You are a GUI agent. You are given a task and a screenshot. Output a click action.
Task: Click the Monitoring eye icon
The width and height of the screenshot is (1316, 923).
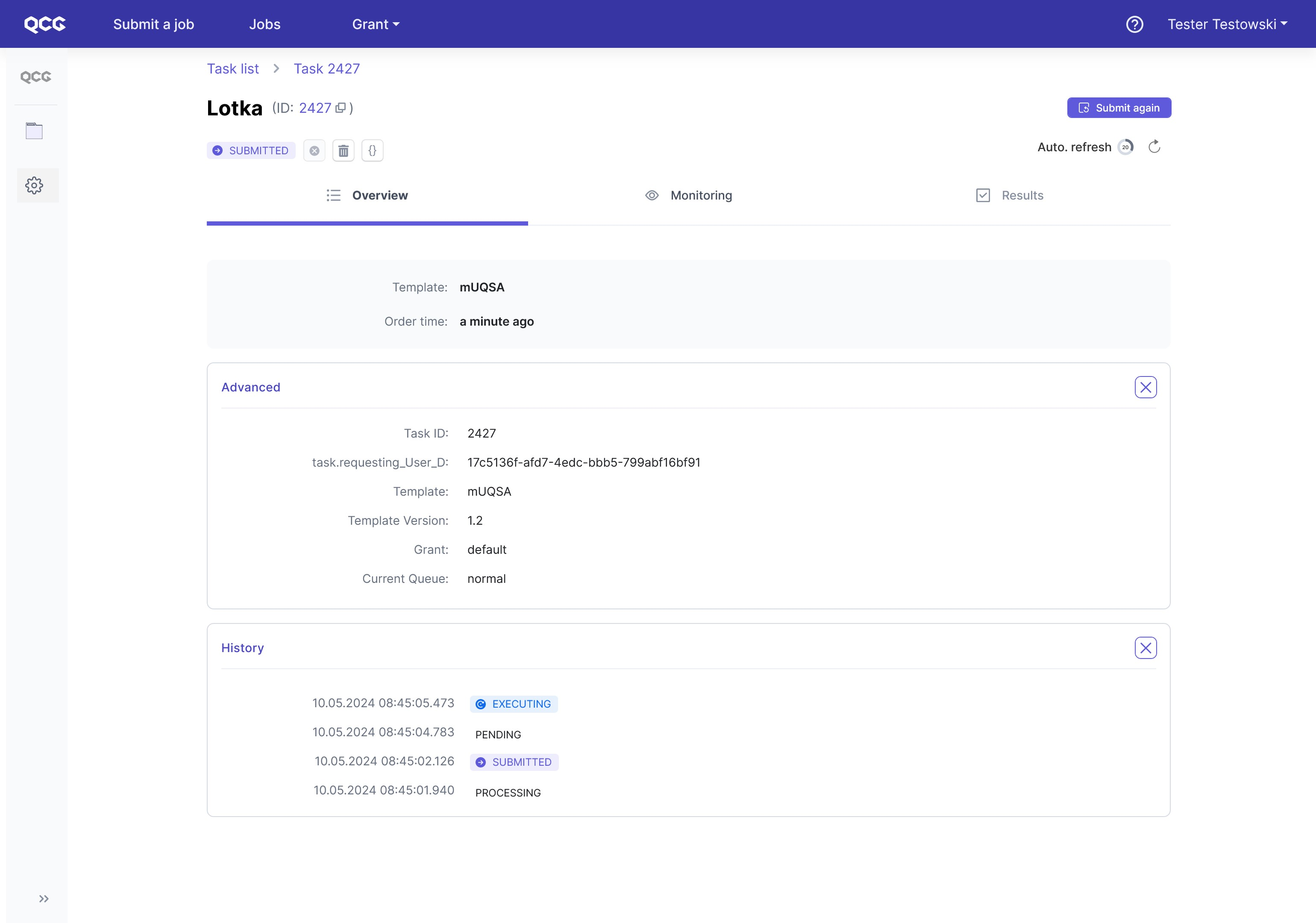tap(652, 195)
